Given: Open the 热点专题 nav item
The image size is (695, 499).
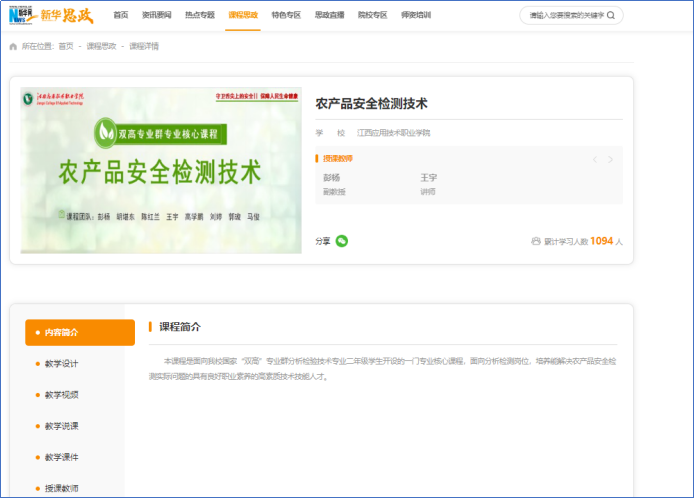Looking at the screenshot, I should [200, 15].
